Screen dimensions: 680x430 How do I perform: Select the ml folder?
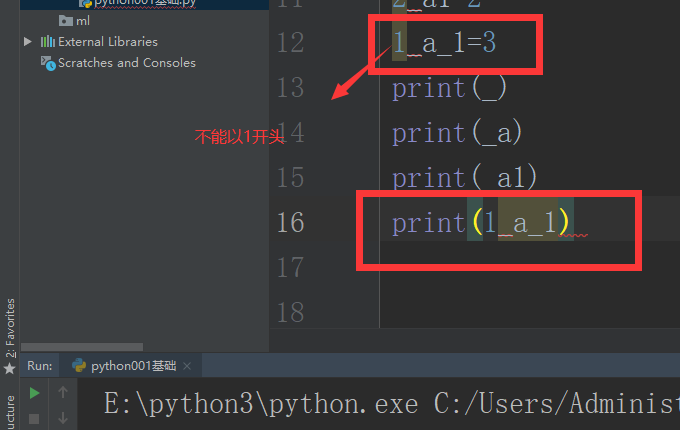pyautogui.click(x=82, y=21)
